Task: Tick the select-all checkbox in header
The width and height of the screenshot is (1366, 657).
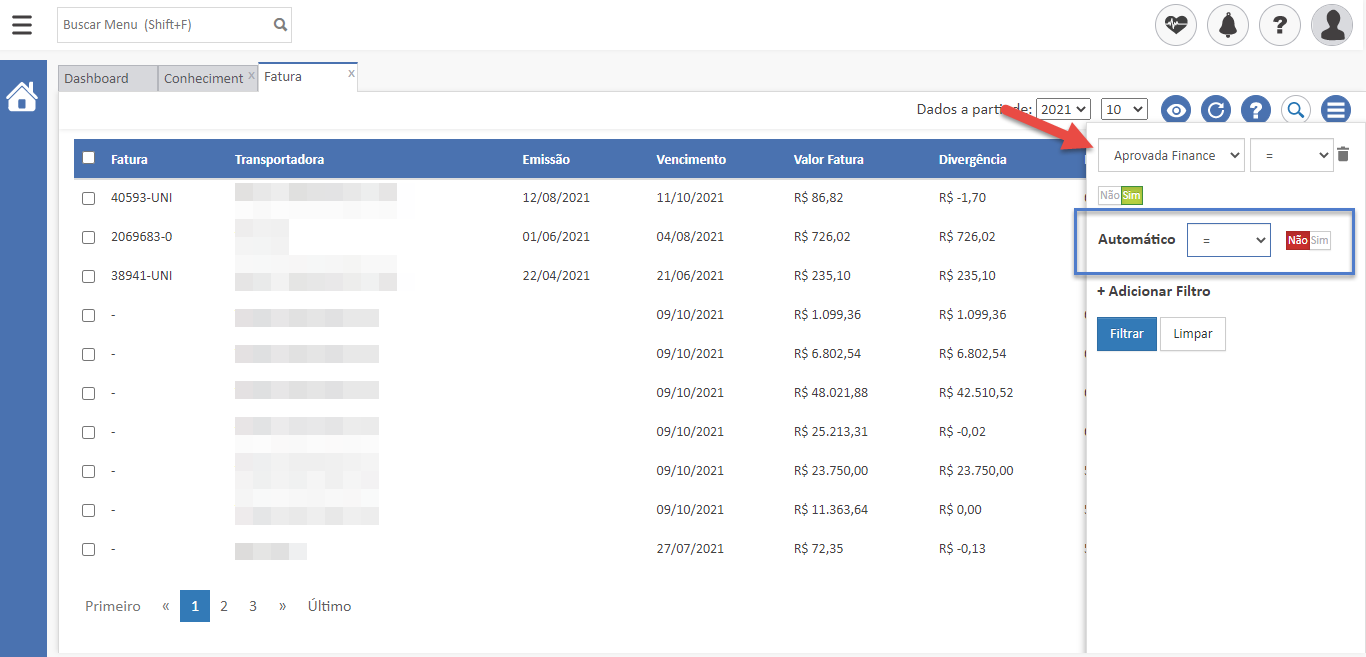Action: [x=88, y=158]
